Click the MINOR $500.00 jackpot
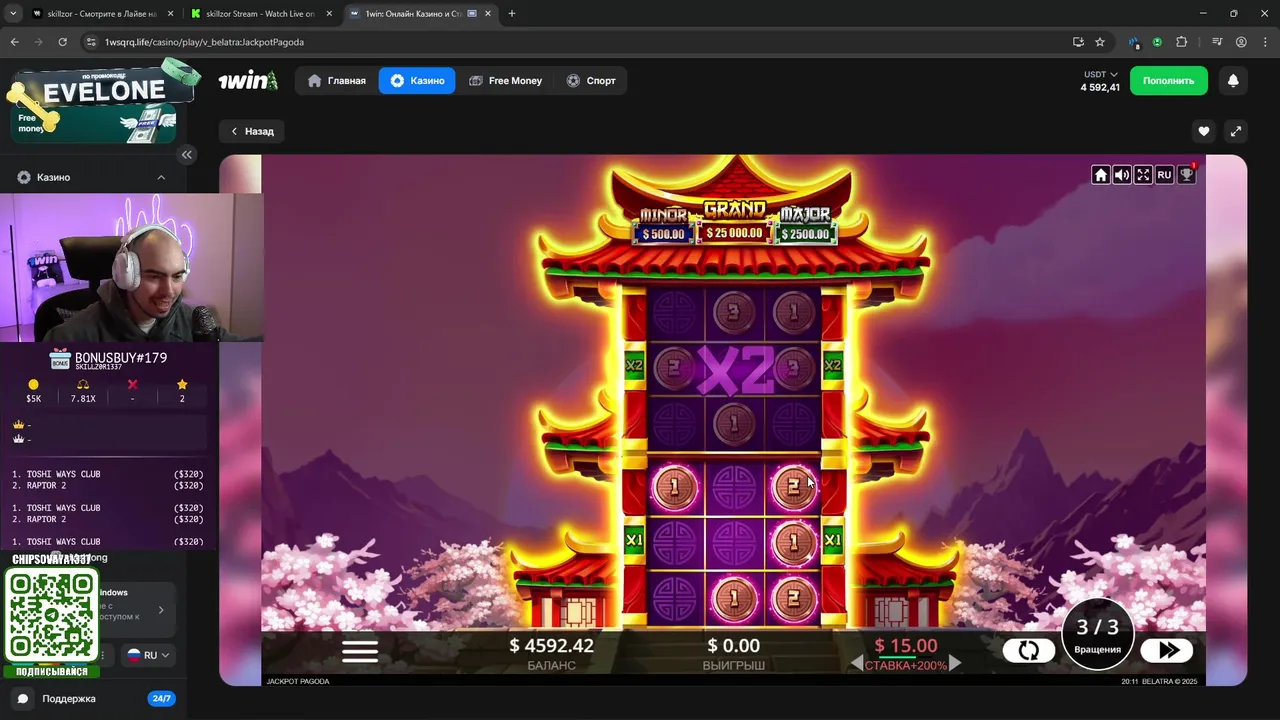Image resolution: width=1280 pixels, height=720 pixels. point(664,226)
